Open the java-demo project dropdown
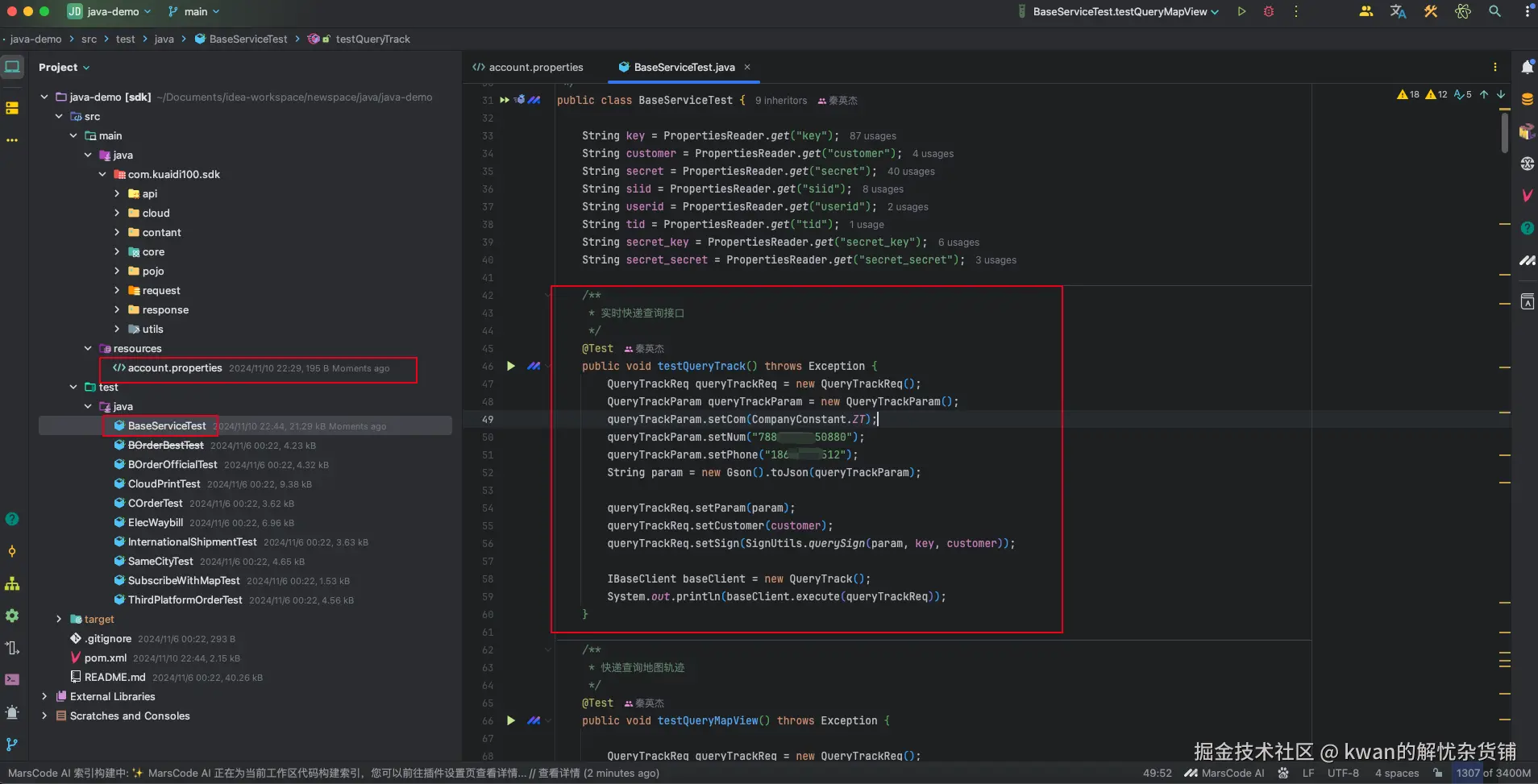The image size is (1538, 784). point(110,11)
